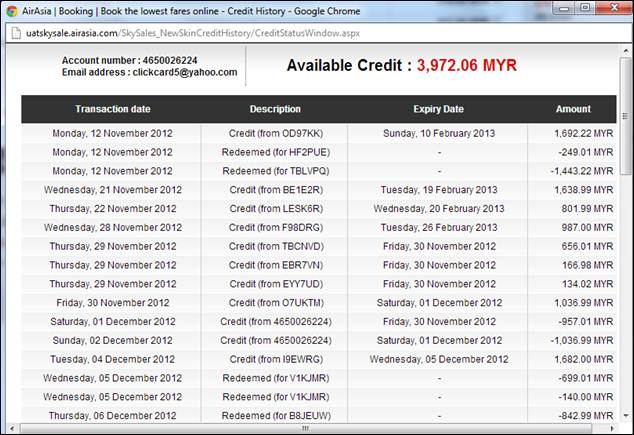Click expiry Wednesday, 20 February 2013
The height and width of the screenshot is (435, 634).
pos(439,209)
